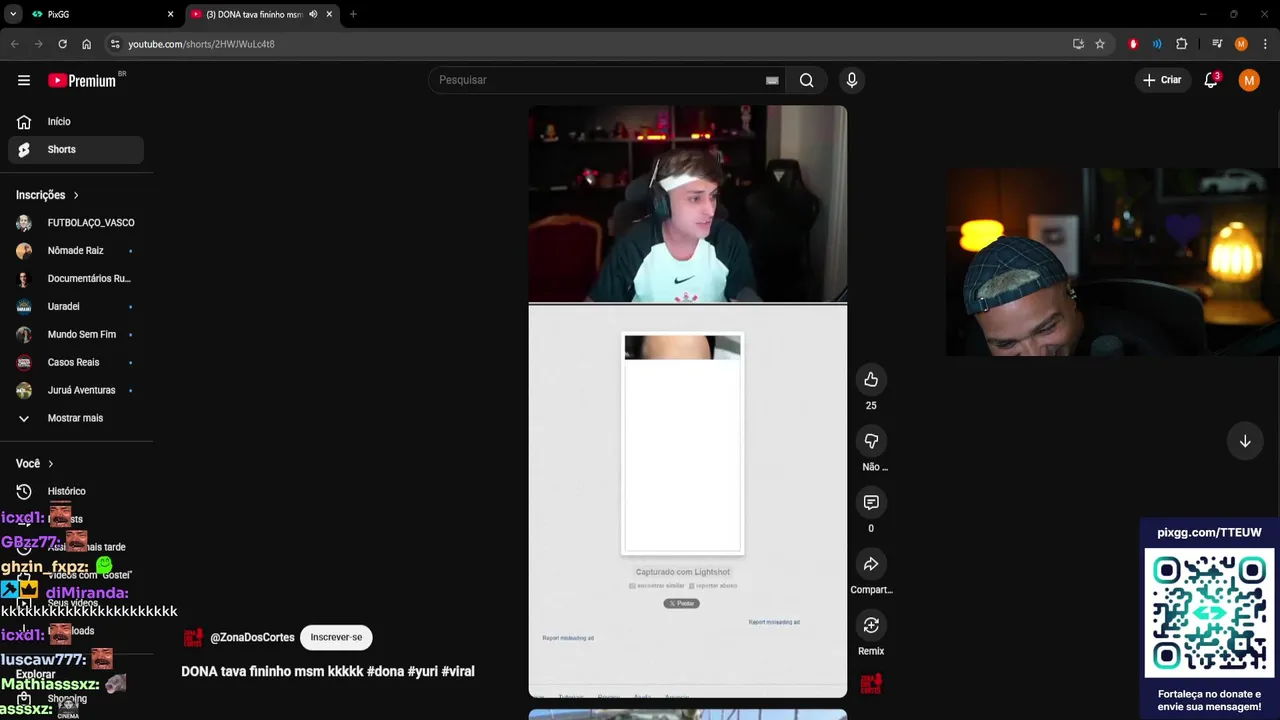Bookmark this page with the star
The image size is (1280, 720).
[x=1100, y=44]
